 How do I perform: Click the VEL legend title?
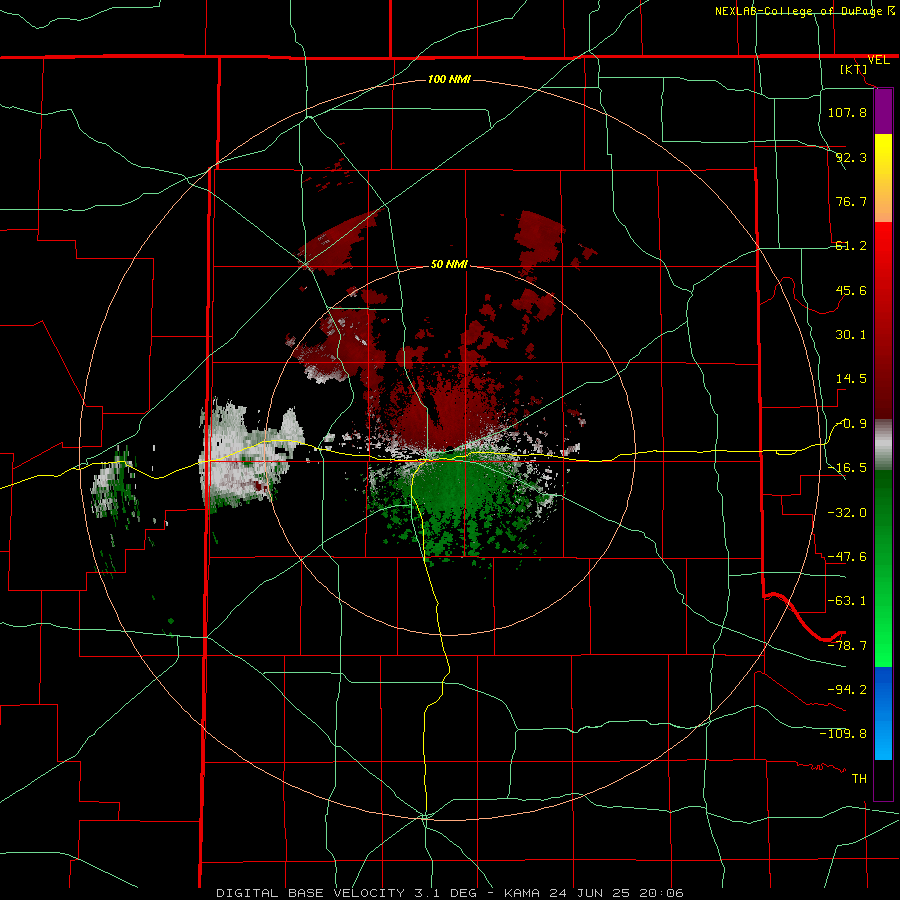(x=879, y=60)
